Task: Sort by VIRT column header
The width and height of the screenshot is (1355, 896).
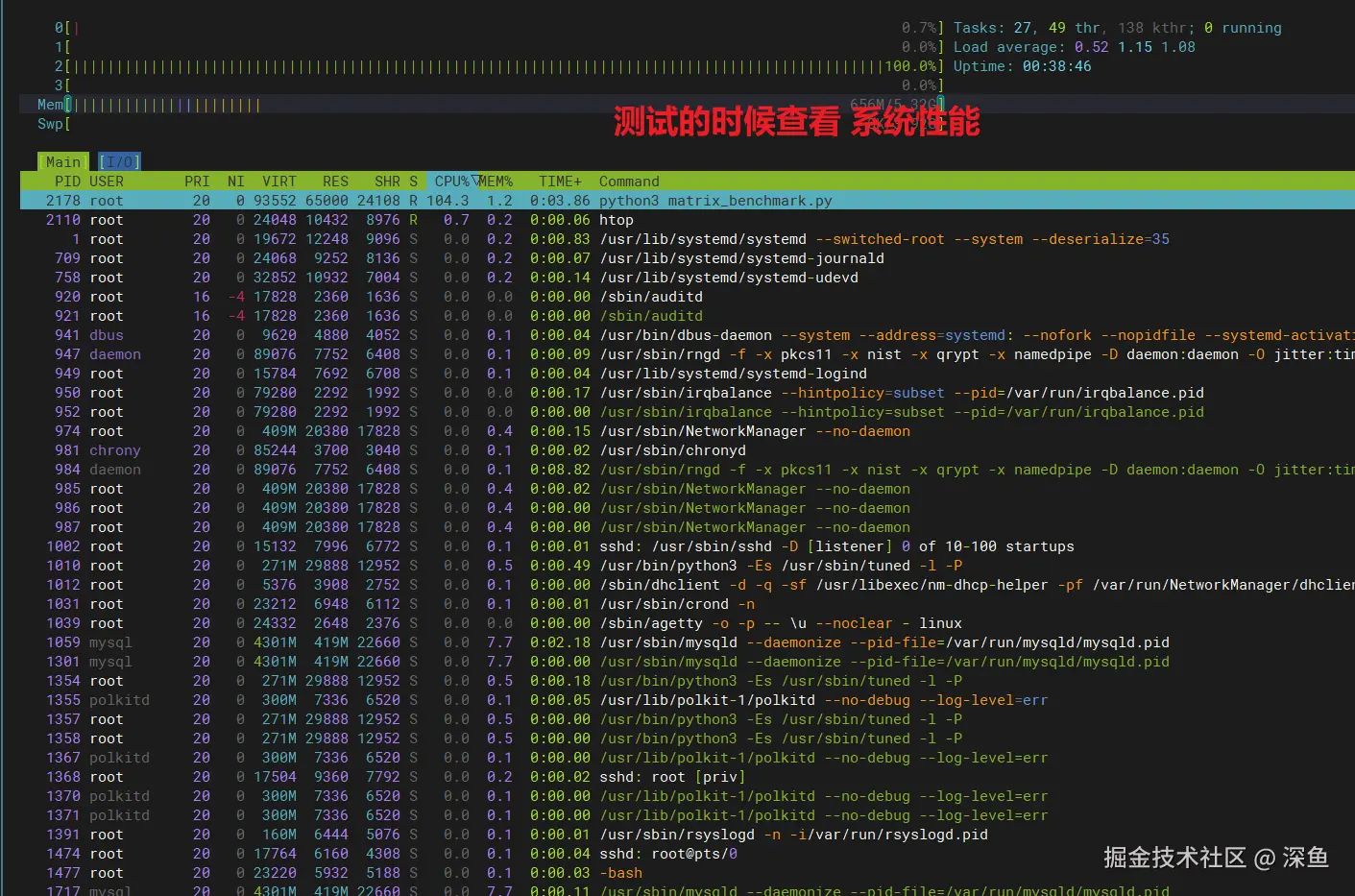Action: pyautogui.click(x=279, y=182)
